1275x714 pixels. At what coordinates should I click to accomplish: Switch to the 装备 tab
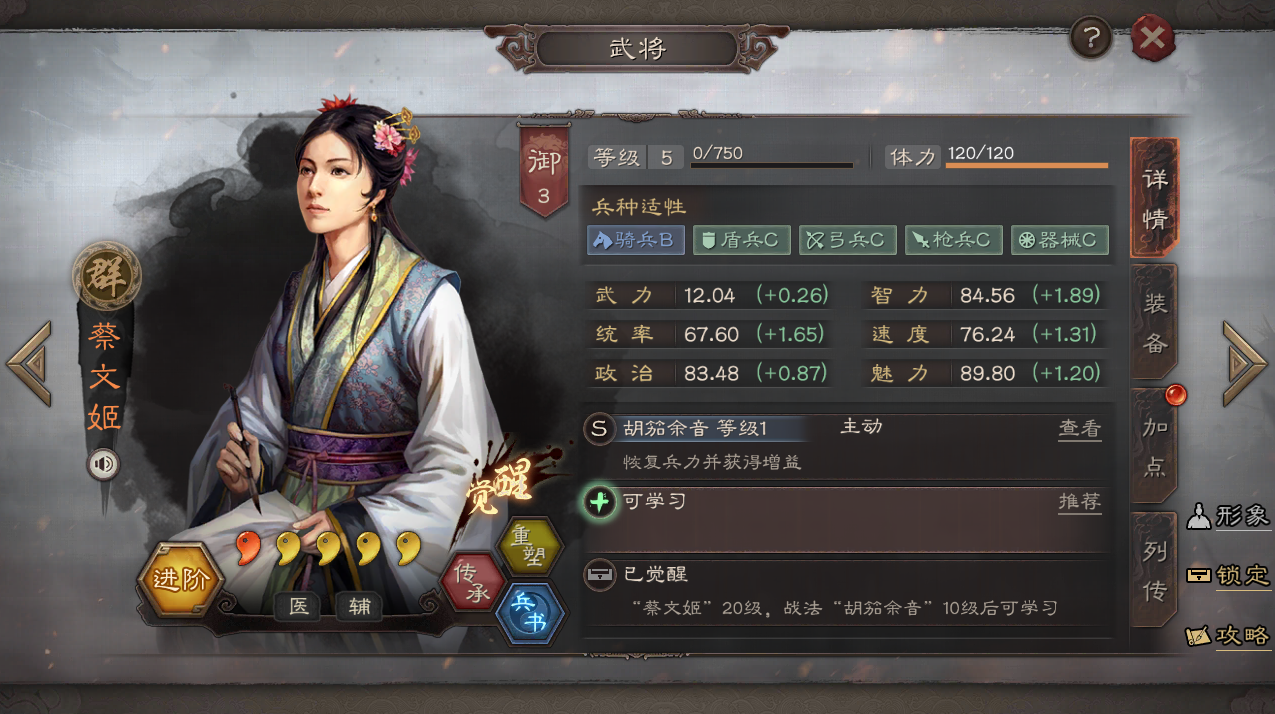1154,321
